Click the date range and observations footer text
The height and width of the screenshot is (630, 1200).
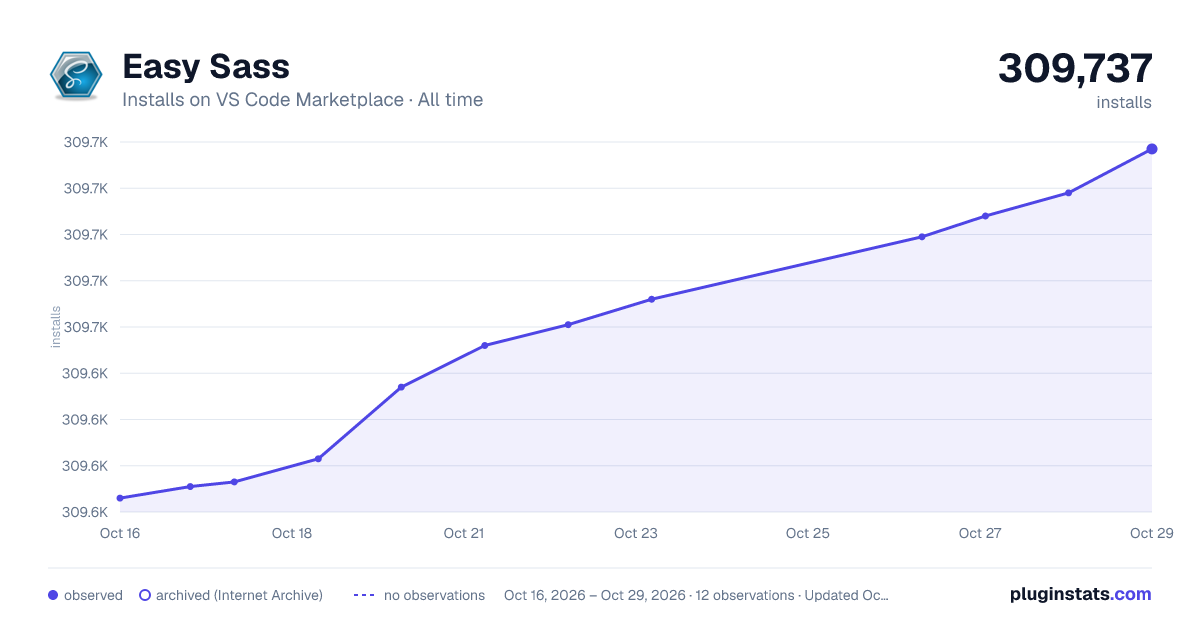696,595
